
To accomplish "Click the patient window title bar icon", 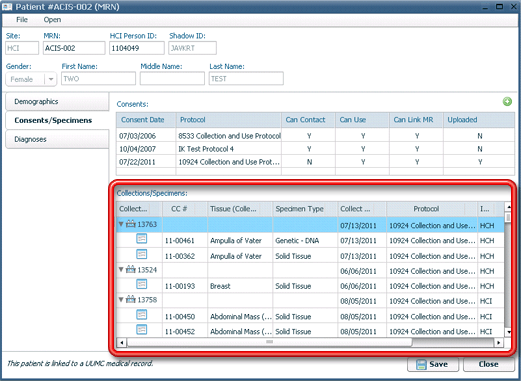I will click(x=7, y=7).
